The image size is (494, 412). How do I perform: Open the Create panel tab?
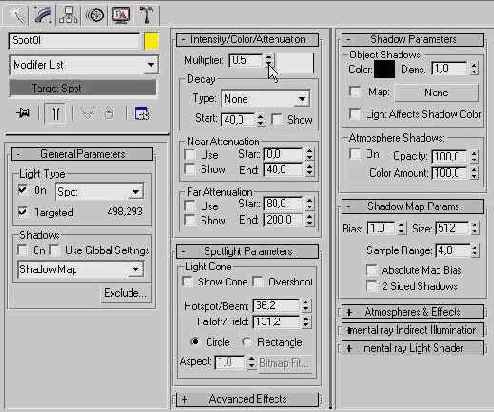click(x=17, y=15)
